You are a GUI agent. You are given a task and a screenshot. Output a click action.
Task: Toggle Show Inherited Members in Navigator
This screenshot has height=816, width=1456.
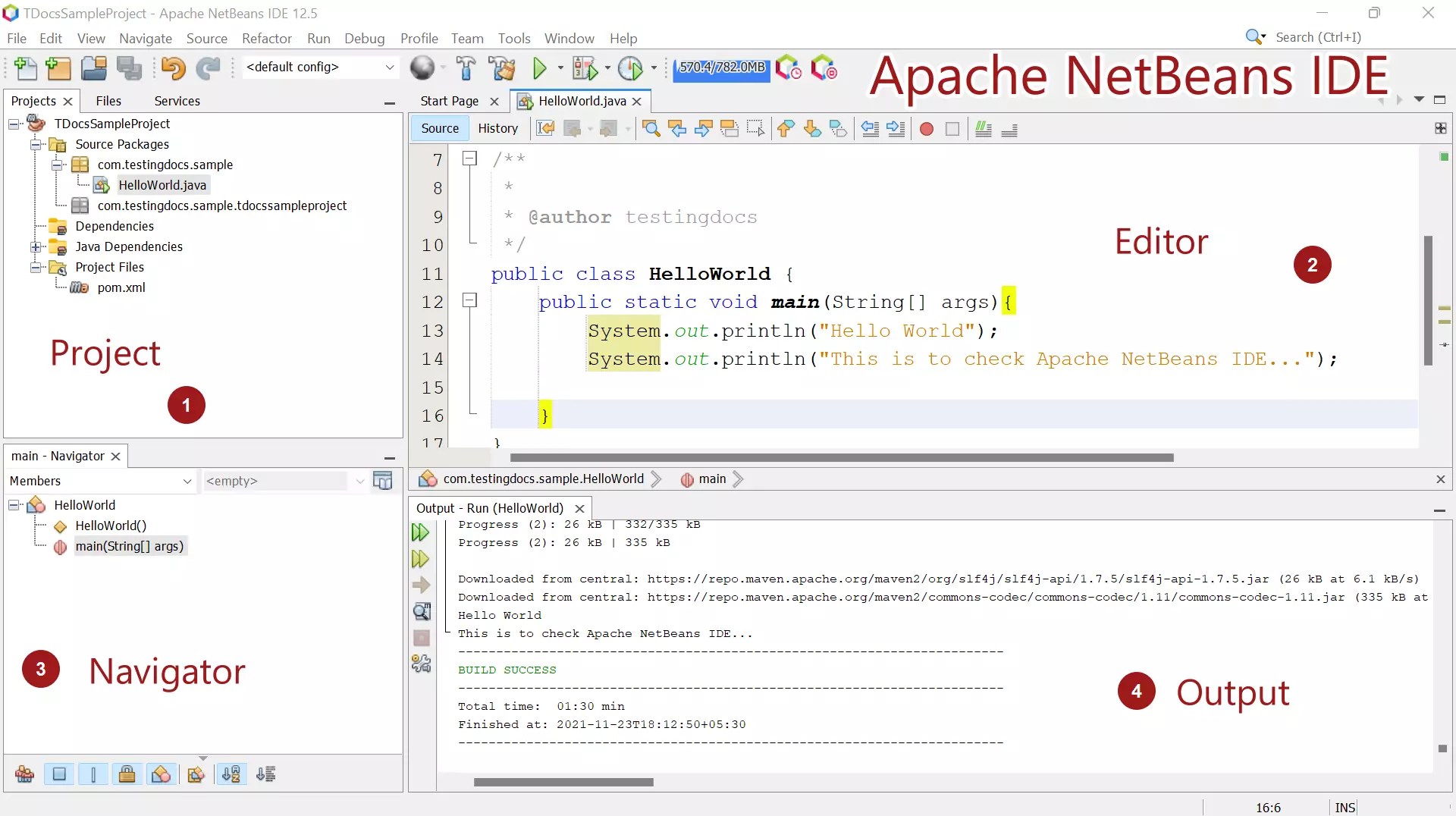pyautogui.click(x=25, y=774)
